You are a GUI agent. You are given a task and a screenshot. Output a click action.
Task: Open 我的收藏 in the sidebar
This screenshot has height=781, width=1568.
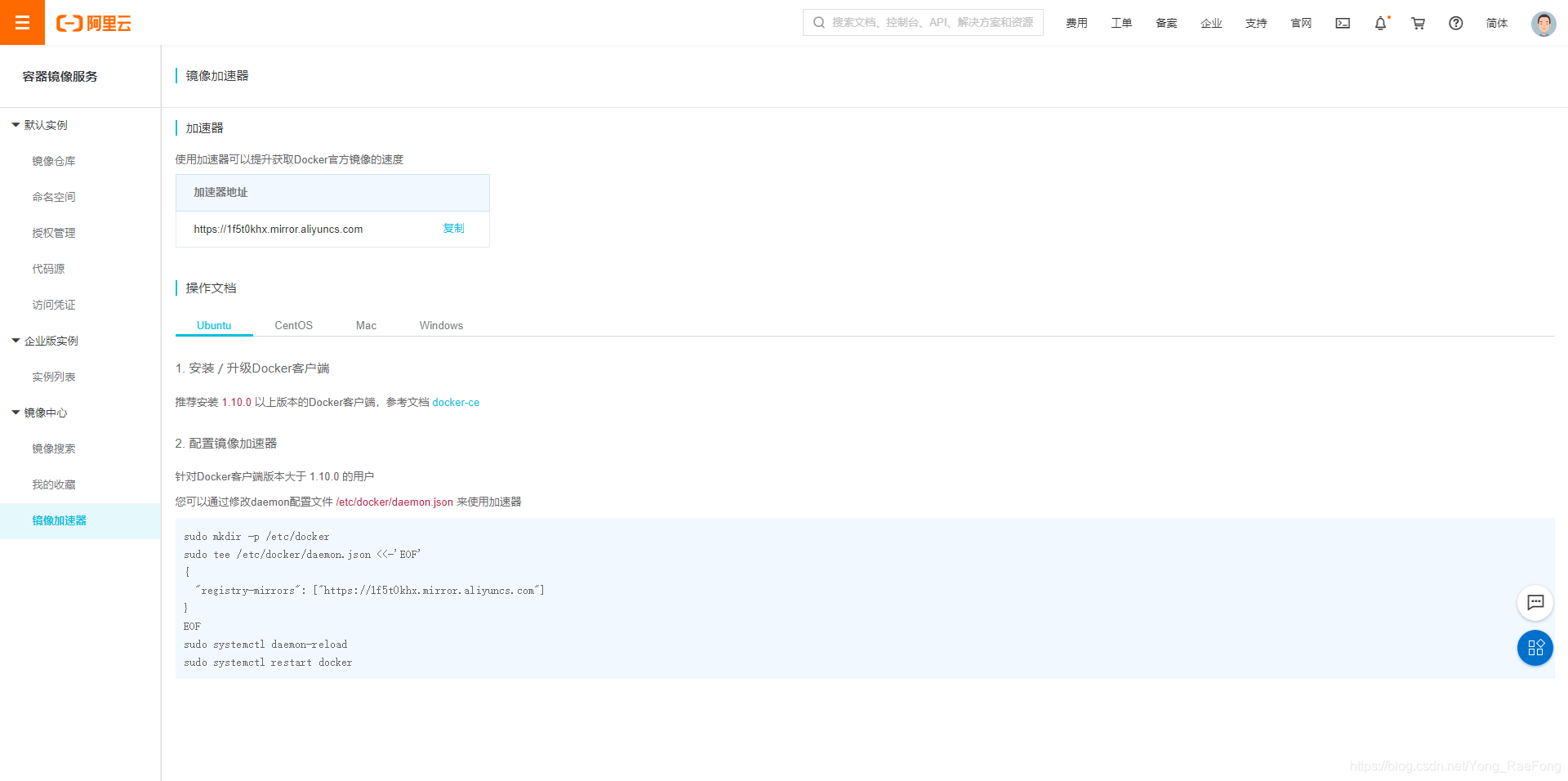click(54, 484)
